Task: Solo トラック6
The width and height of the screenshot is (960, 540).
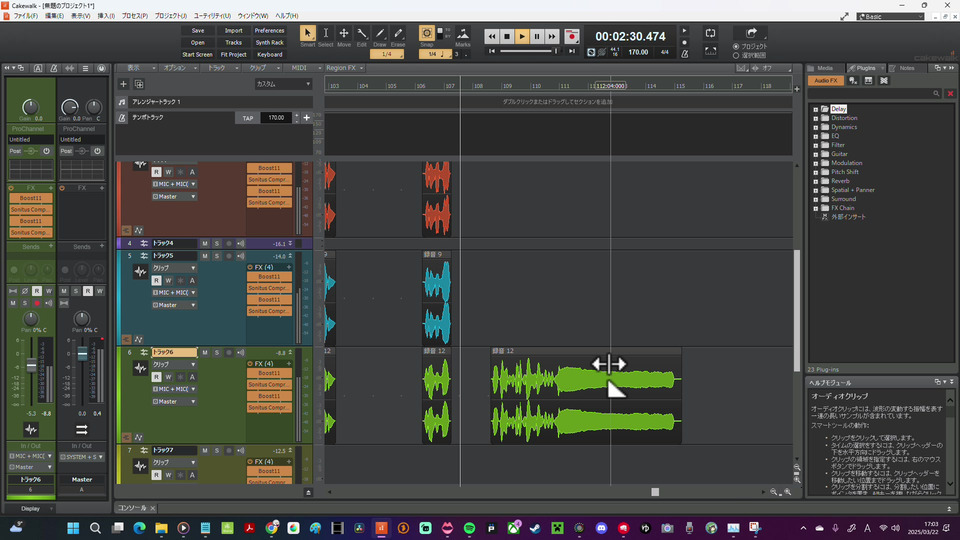Action: tap(216, 352)
